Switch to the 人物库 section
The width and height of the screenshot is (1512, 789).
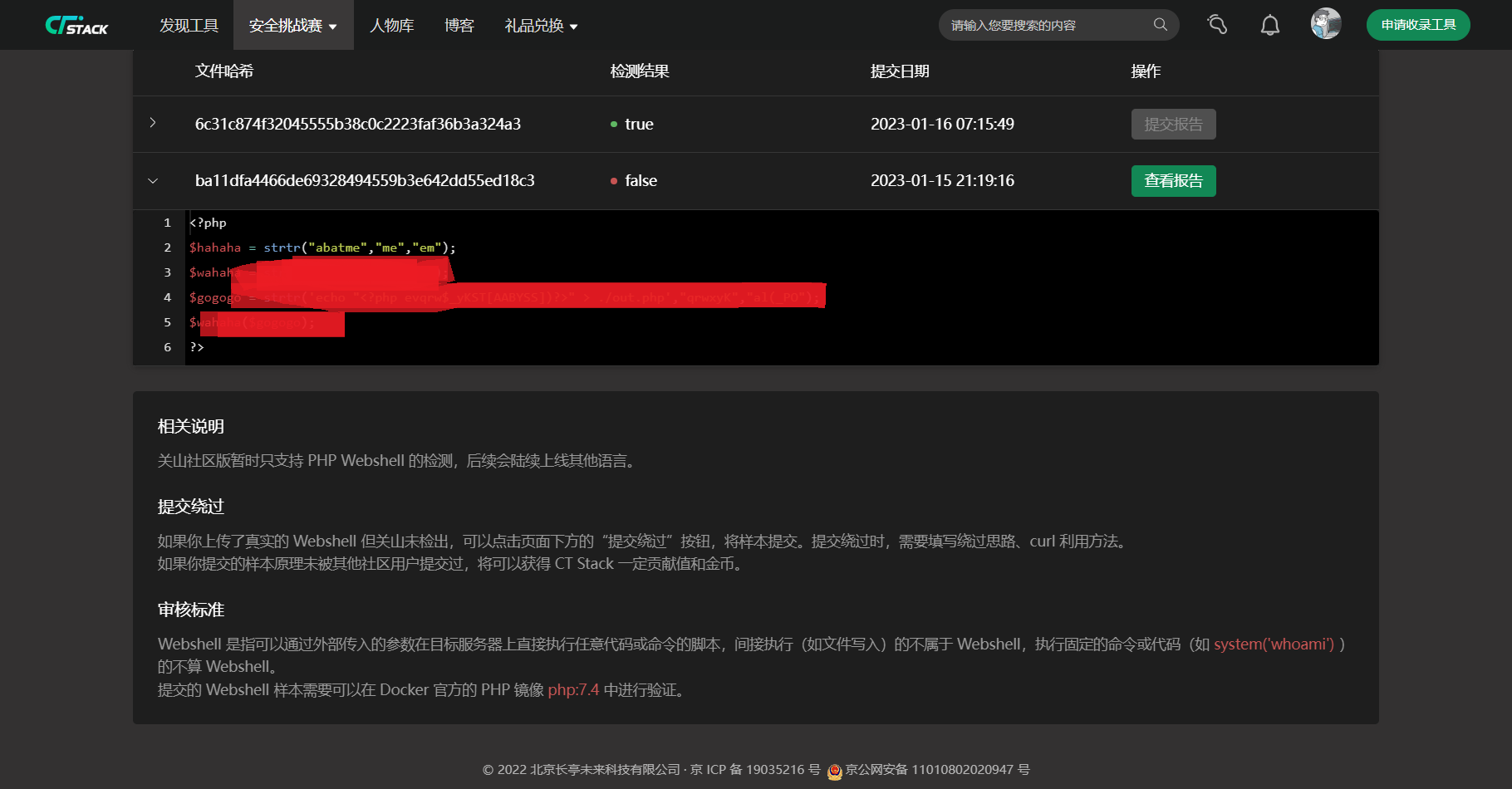click(391, 25)
